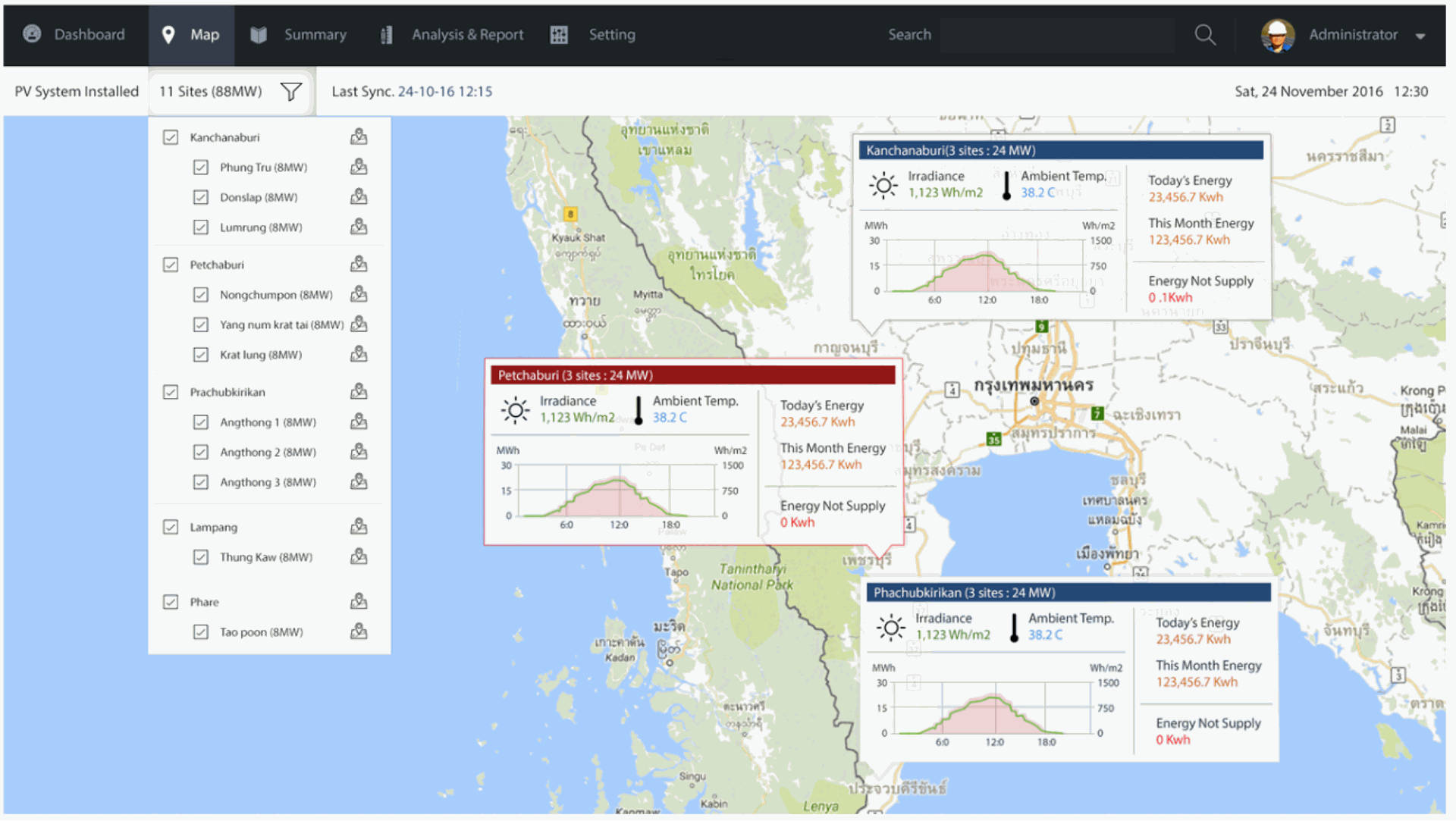Disable the Angthong 2 (8MW) site checkbox

pos(201,452)
